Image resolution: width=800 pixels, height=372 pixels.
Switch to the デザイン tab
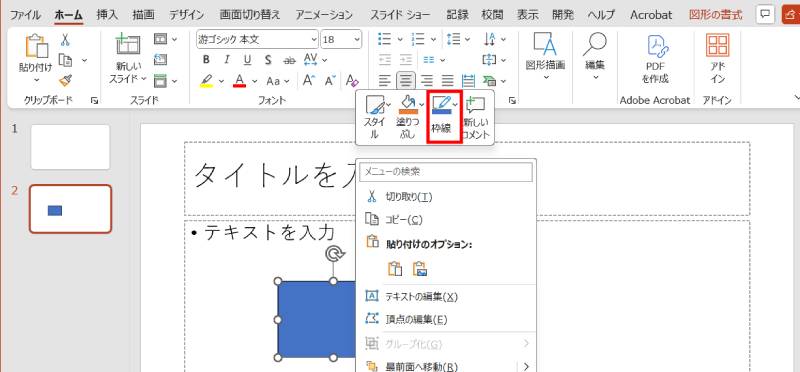pyautogui.click(x=186, y=15)
